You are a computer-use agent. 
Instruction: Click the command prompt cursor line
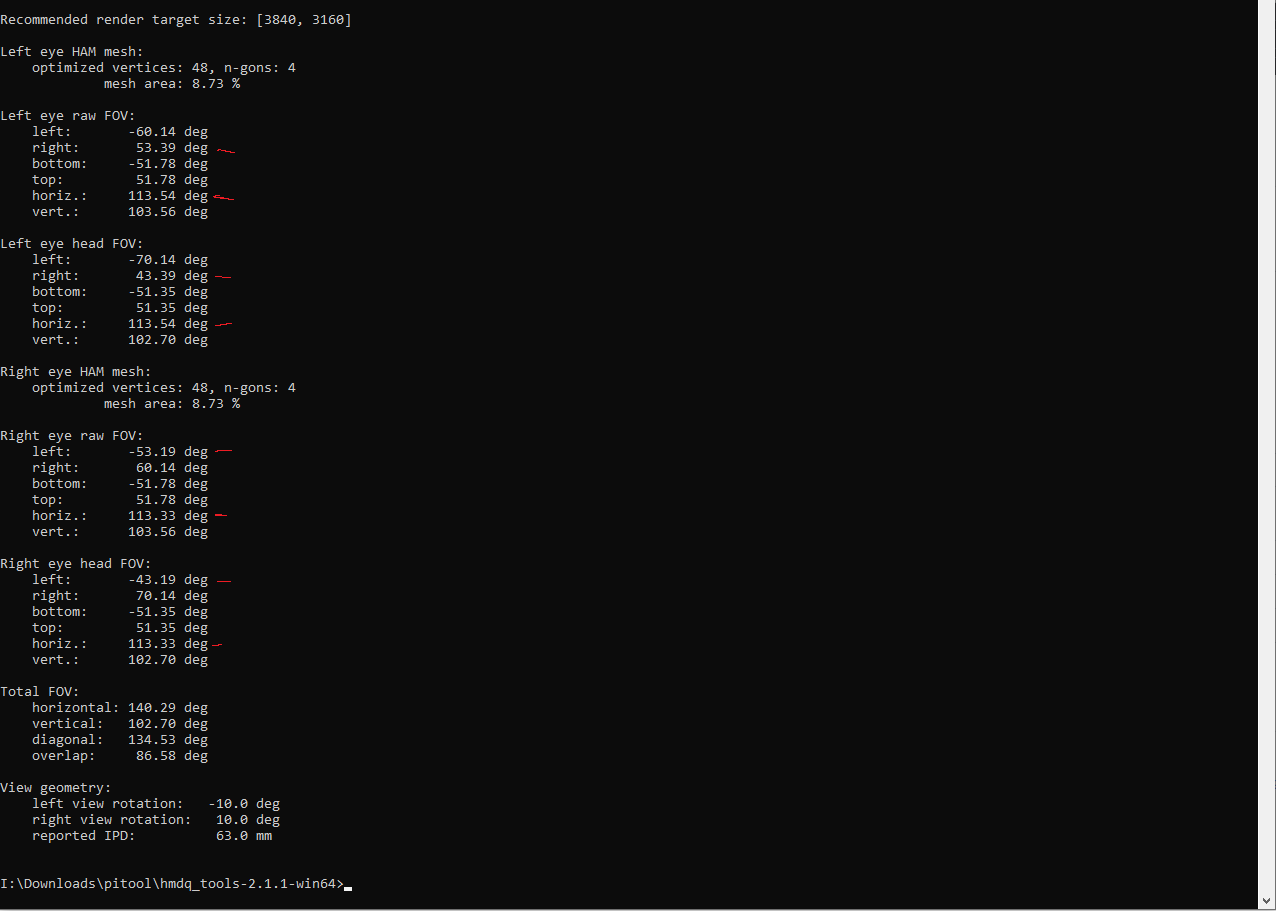click(x=176, y=884)
